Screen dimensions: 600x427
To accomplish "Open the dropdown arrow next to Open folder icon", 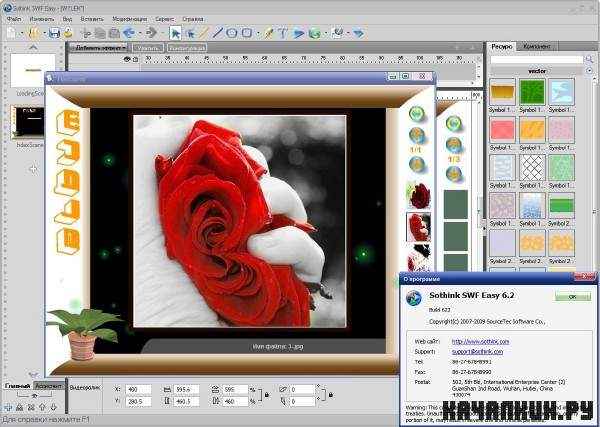I will click(x=44, y=33).
